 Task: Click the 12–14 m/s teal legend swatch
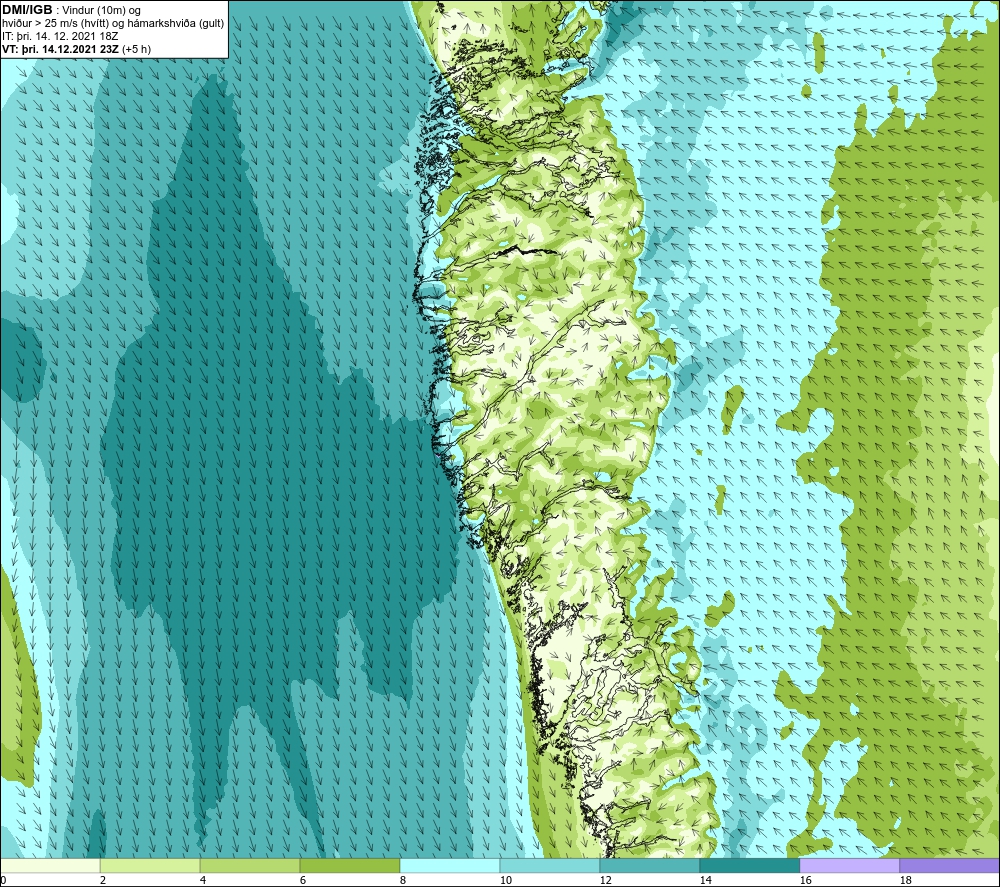pyautogui.click(x=649, y=866)
